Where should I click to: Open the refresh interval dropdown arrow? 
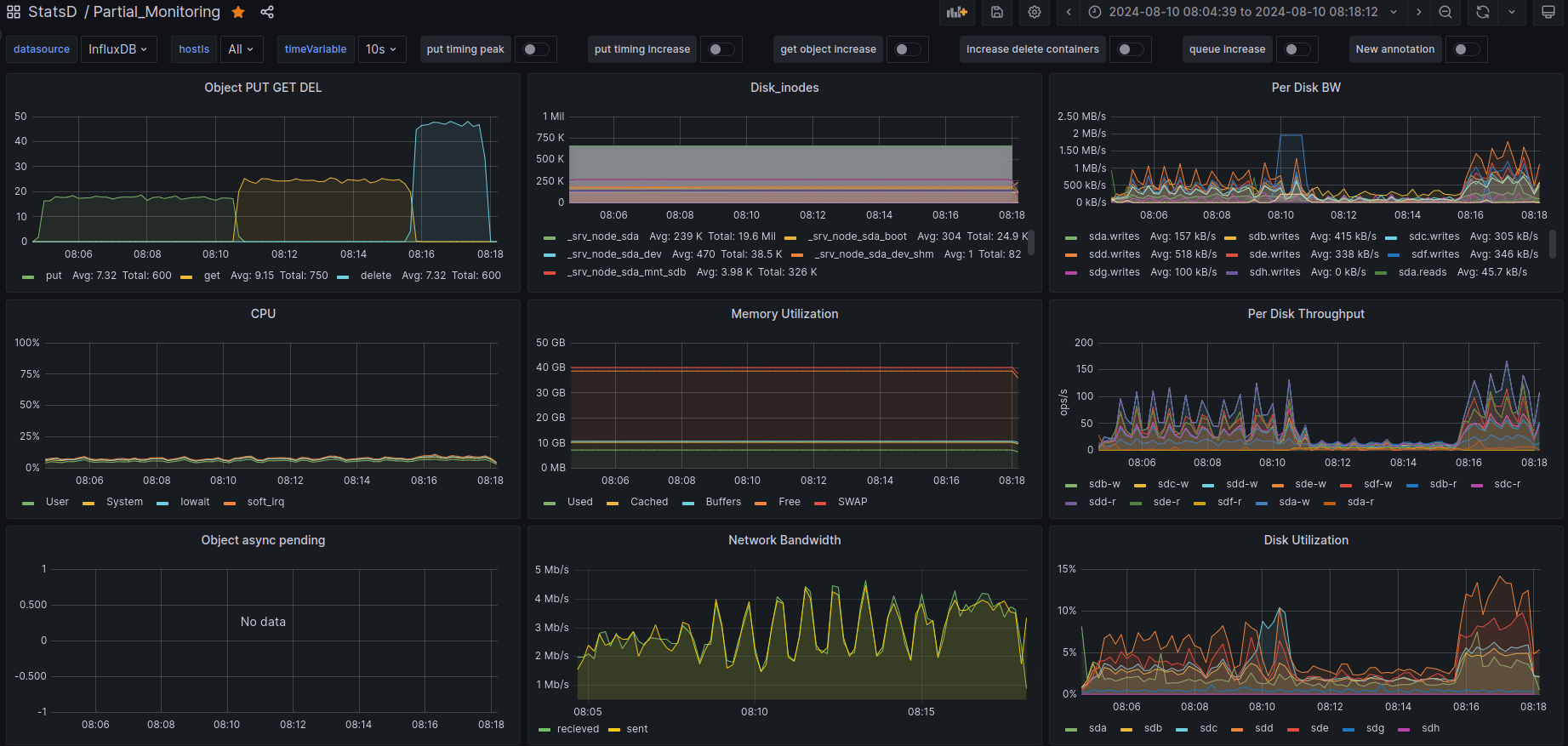(x=1512, y=12)
